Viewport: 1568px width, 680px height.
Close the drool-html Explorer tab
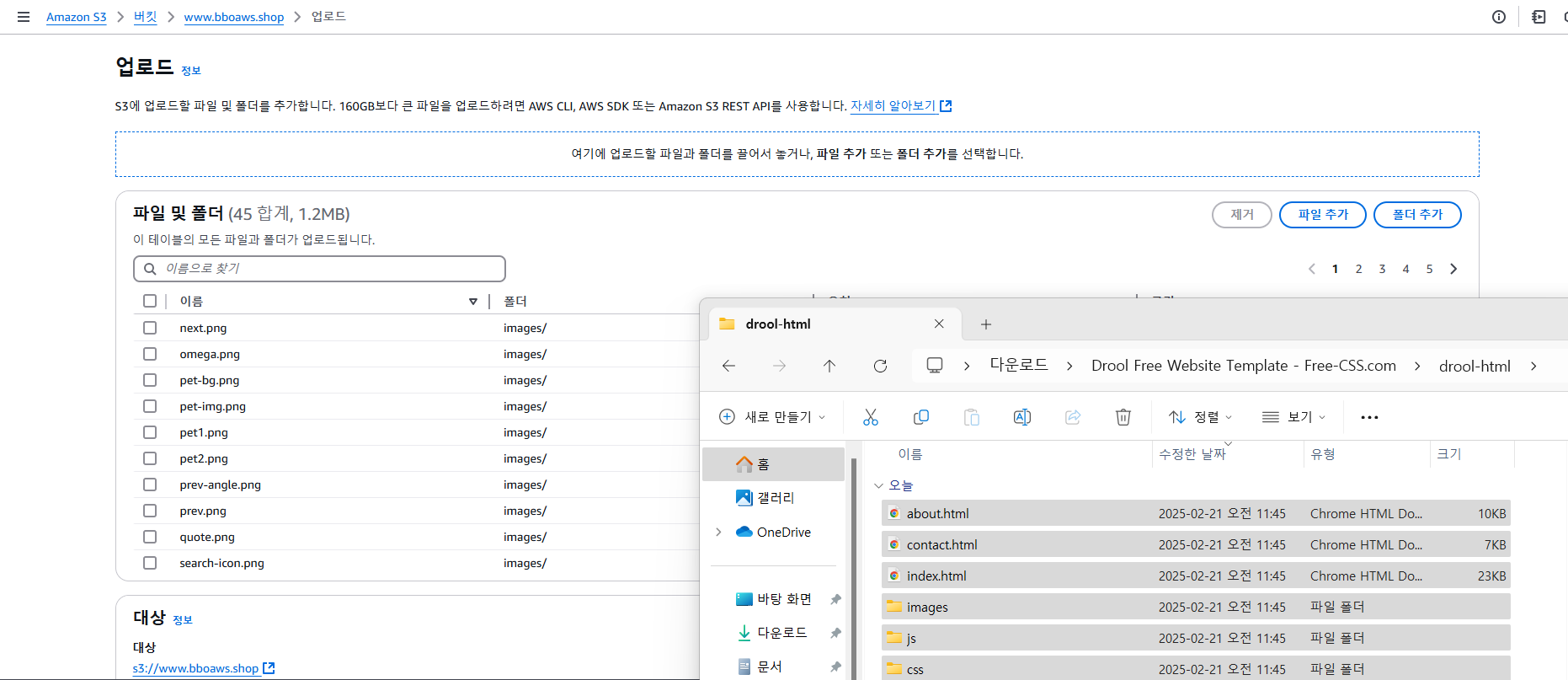939,324
